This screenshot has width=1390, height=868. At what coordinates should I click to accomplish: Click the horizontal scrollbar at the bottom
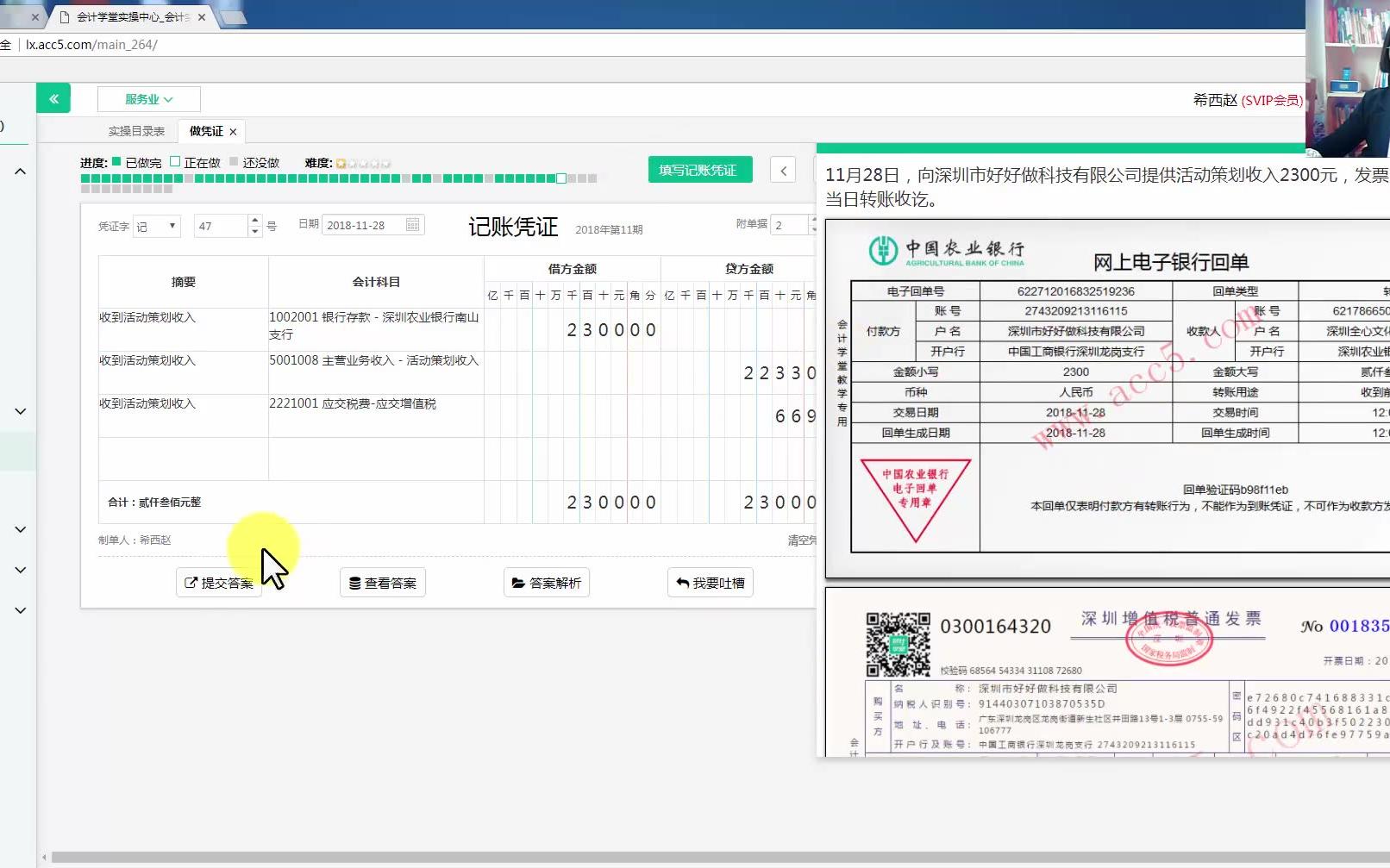pyautogui.click(x=720, y=857)
